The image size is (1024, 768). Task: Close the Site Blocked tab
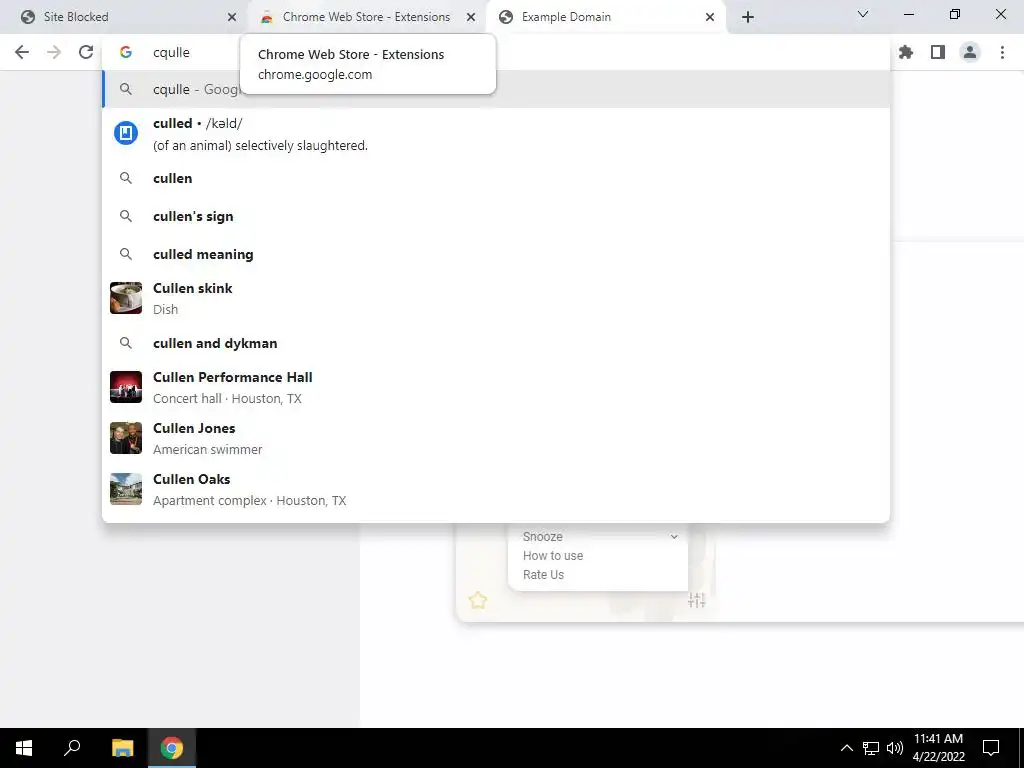[232, 17]
